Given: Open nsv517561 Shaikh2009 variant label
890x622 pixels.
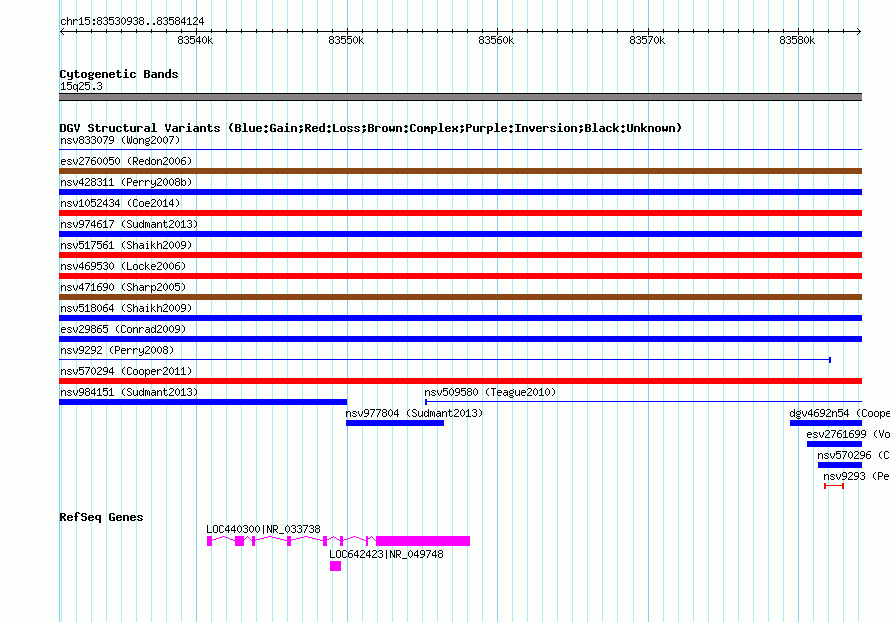Looking at the screenshot, I should (126, 245).
